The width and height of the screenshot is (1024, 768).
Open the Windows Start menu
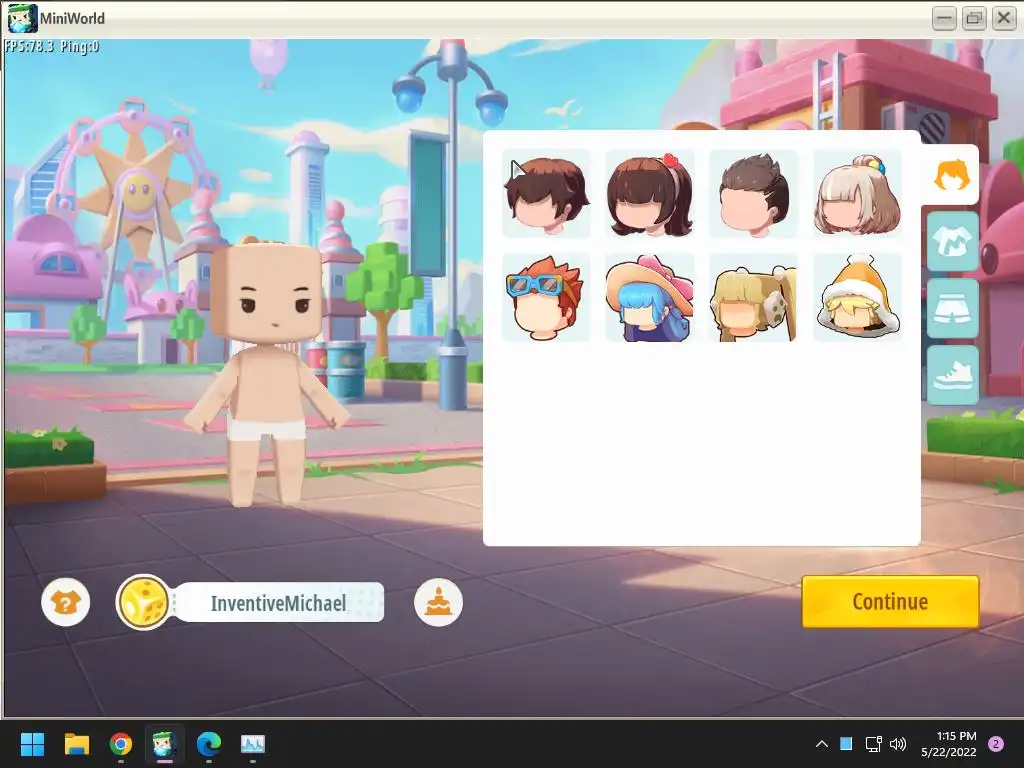click(32, 744)
